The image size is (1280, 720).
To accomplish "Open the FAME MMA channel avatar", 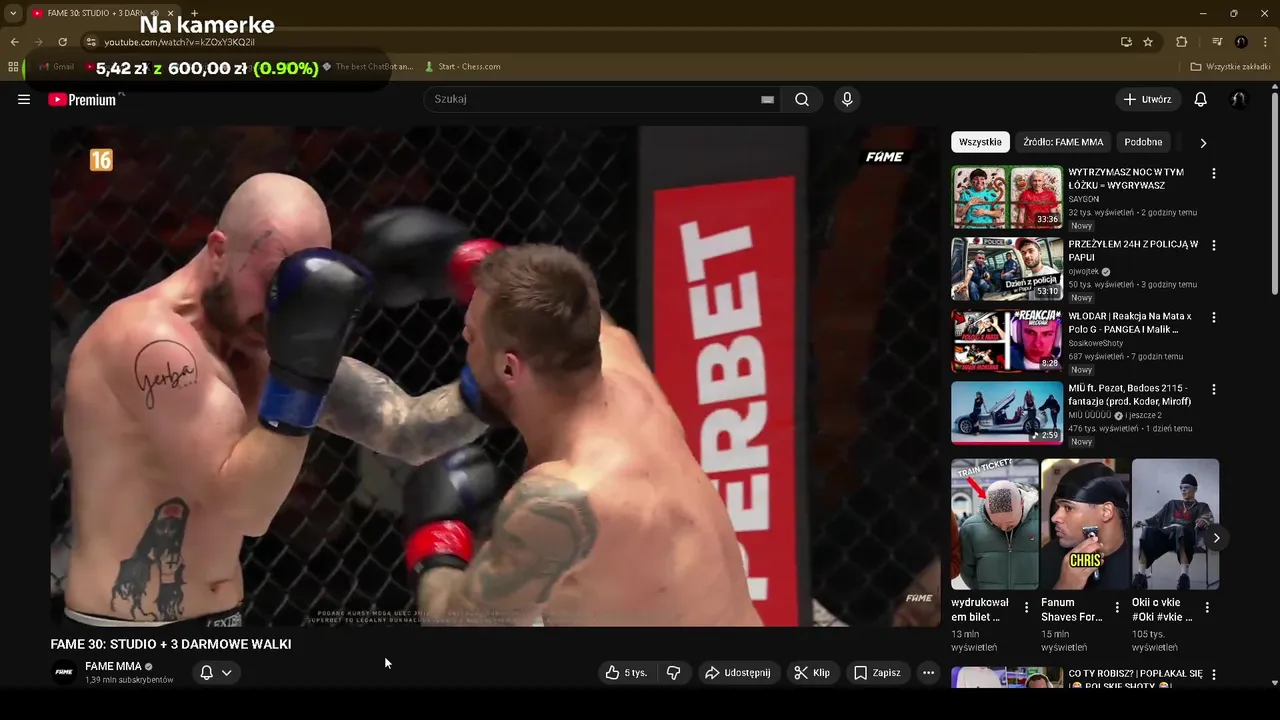I will click(x=64, y=672).
